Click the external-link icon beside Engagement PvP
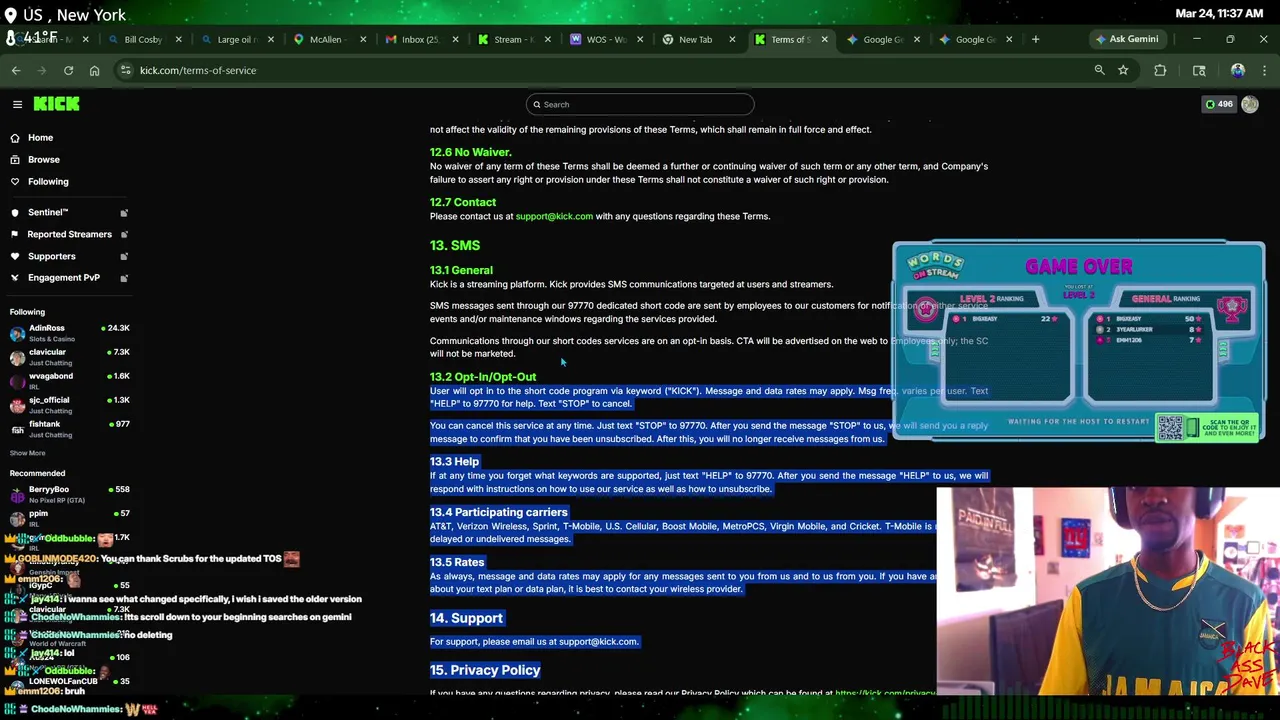This screenshot has width=1280, height=720. 124,278
